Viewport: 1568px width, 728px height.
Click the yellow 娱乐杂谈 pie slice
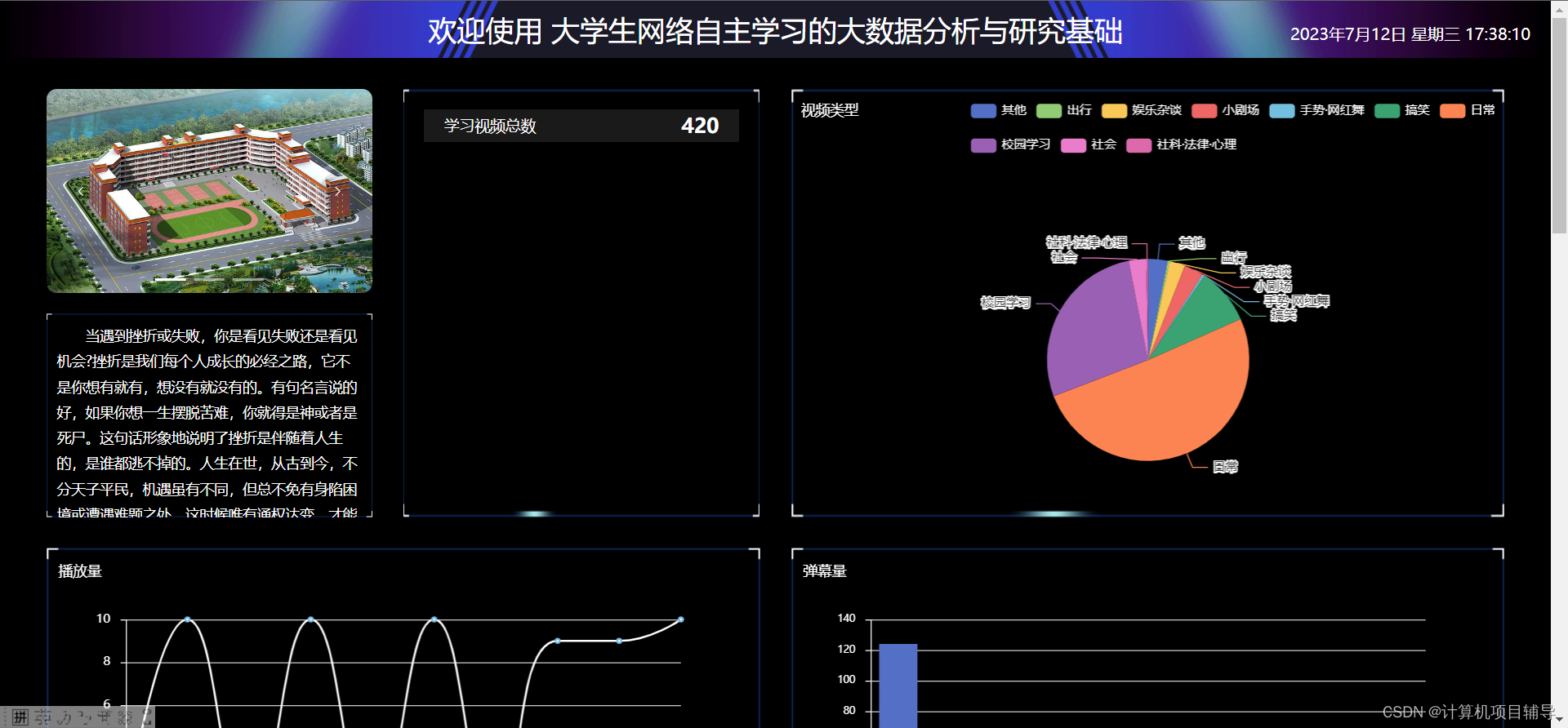tap(1170, 282)
